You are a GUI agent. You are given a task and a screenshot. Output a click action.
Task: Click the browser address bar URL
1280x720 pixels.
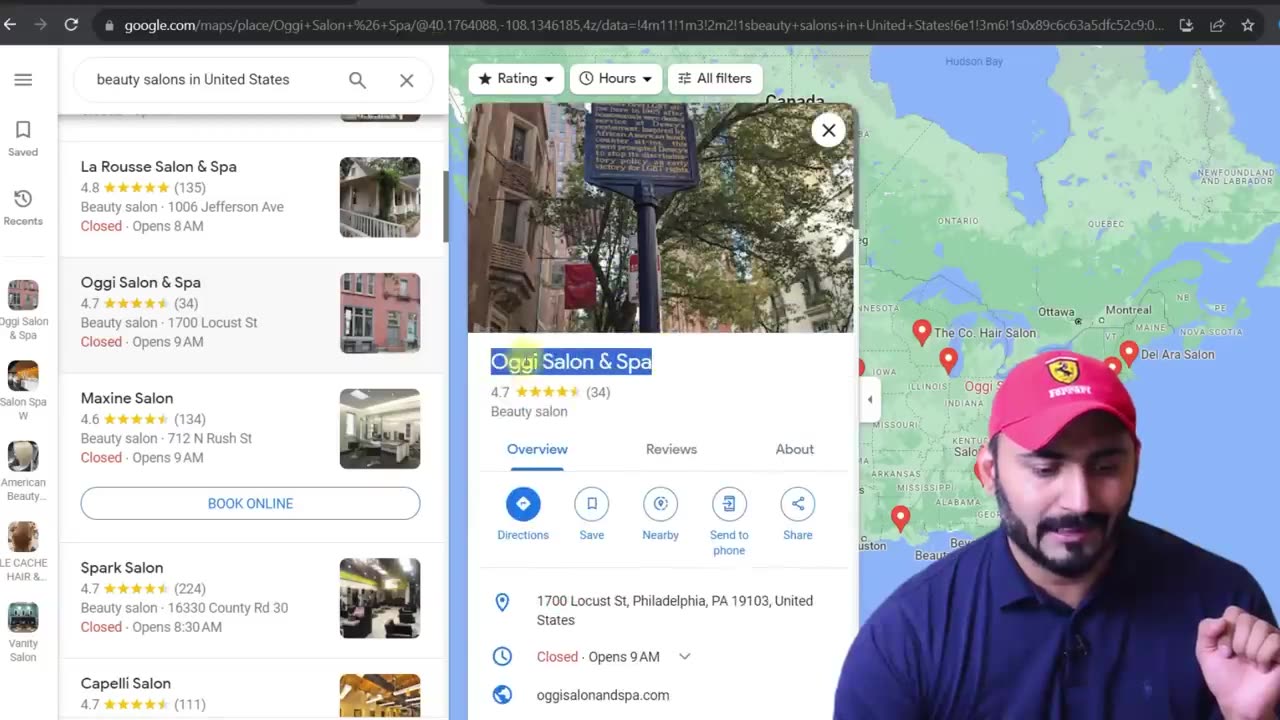[643, 25]
